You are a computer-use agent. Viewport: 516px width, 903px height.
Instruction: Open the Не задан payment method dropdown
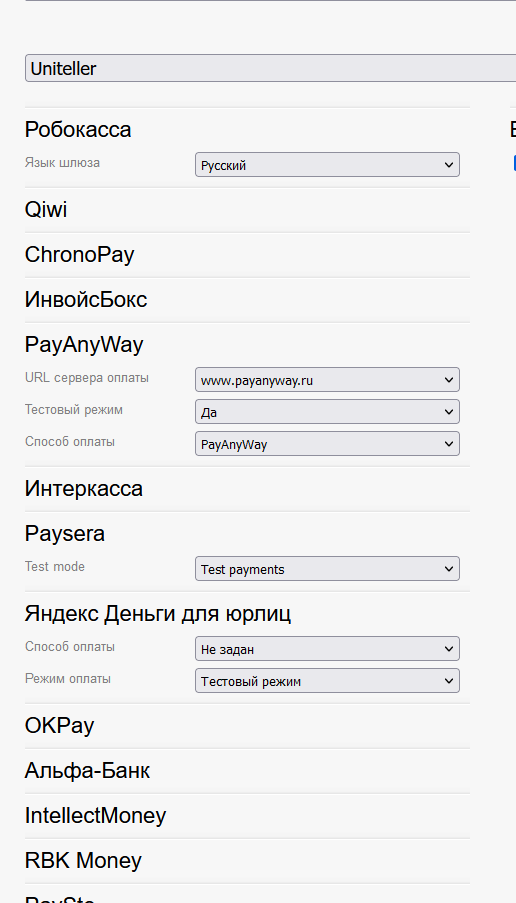tap(327, 648)
